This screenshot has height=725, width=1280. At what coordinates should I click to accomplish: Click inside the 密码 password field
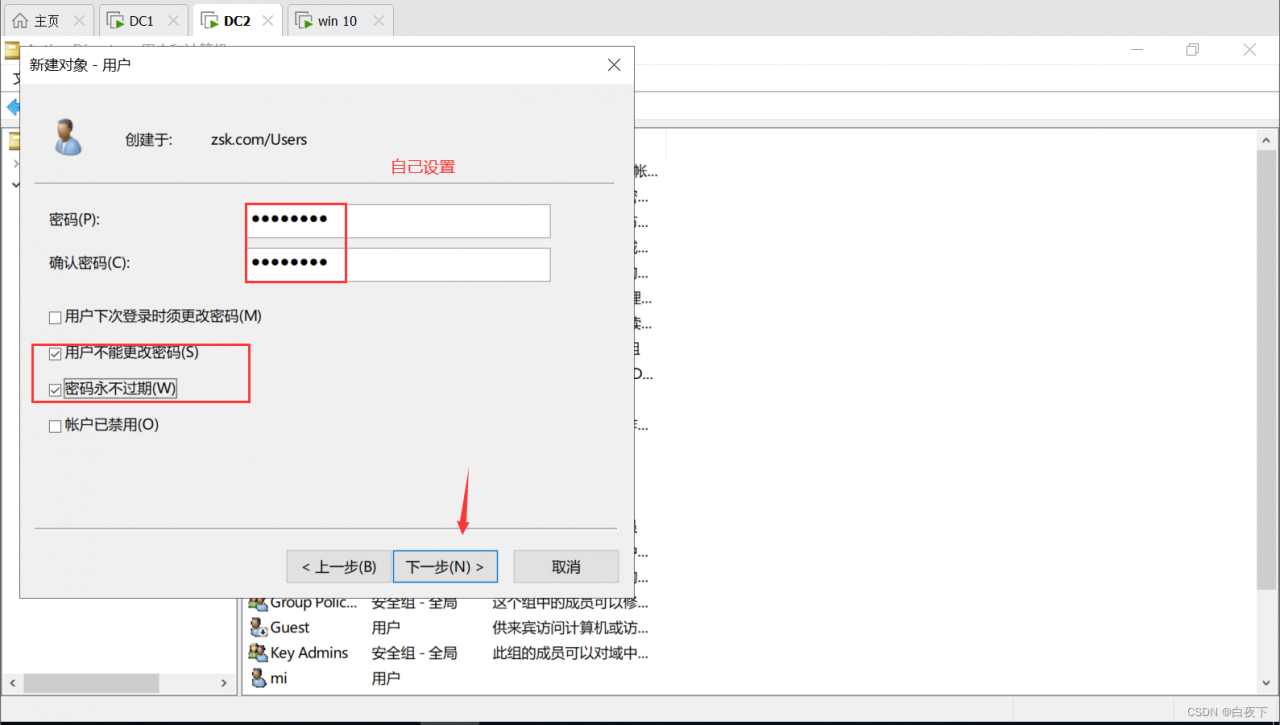(x=400, y=220)
